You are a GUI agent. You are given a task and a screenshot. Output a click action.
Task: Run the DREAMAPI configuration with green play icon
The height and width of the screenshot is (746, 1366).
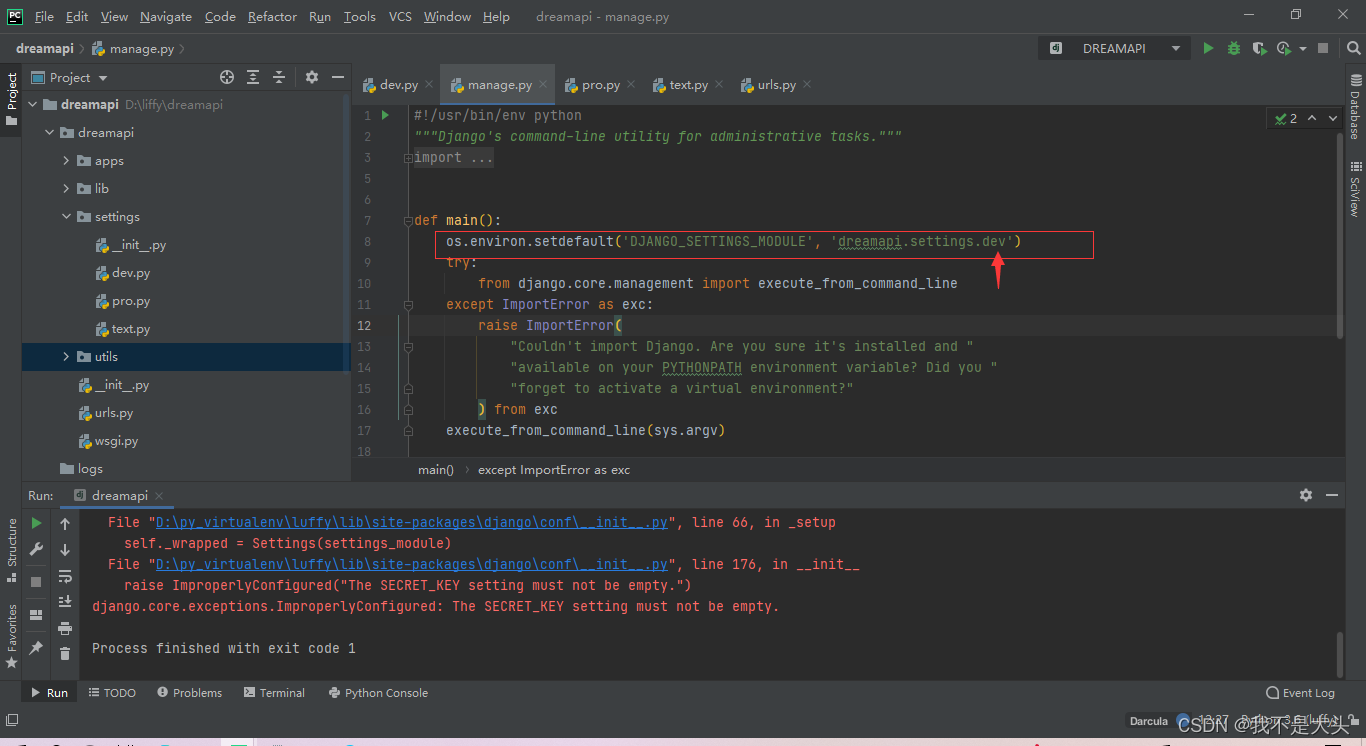pos(1208,47)
